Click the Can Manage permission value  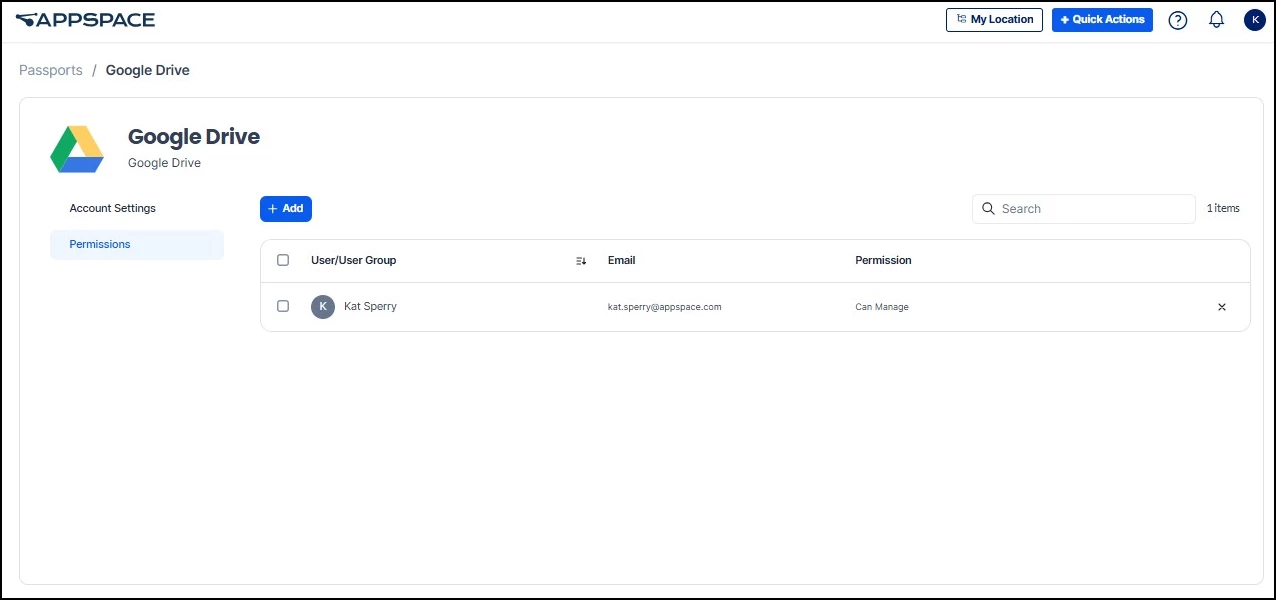882,307
